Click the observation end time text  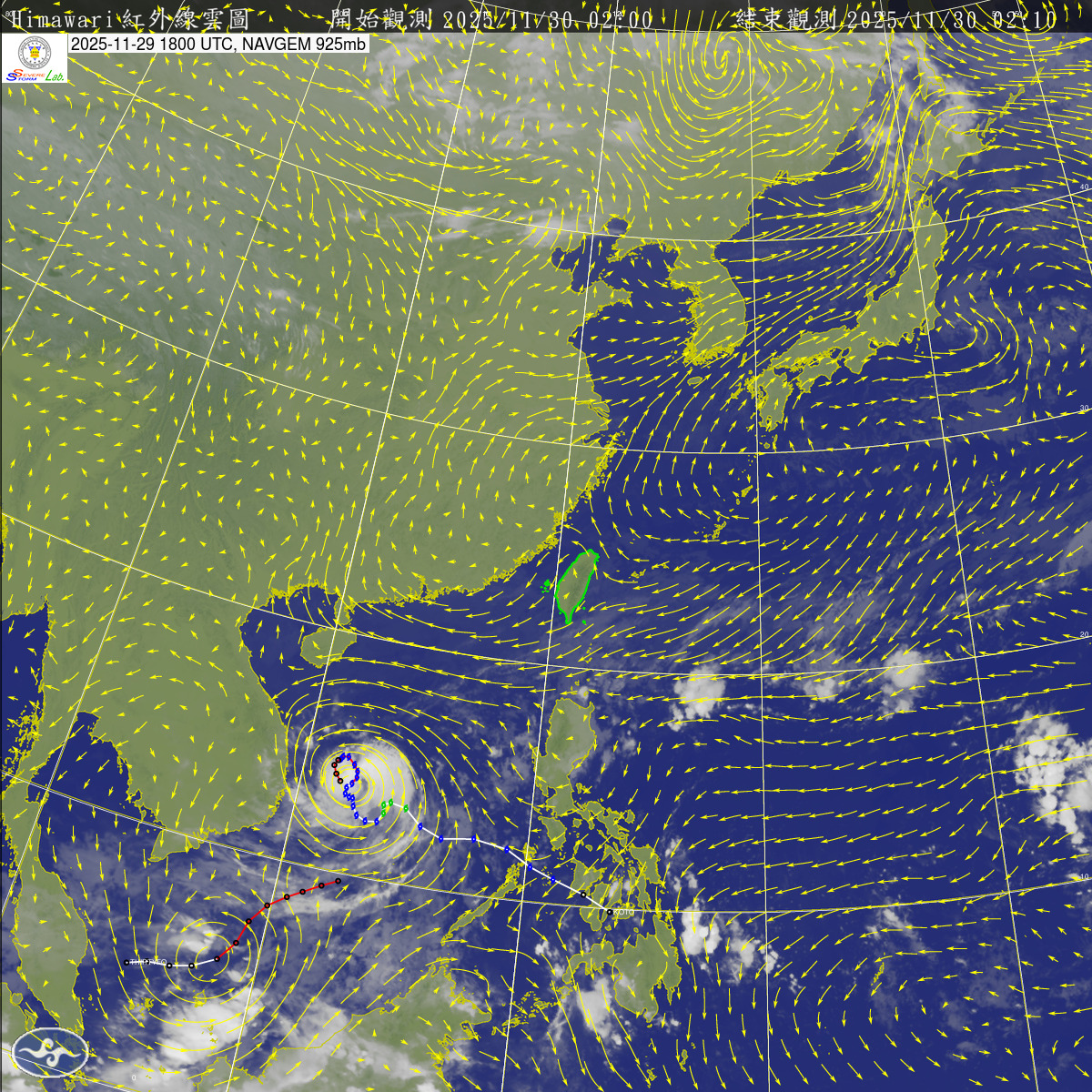[896, 19]
